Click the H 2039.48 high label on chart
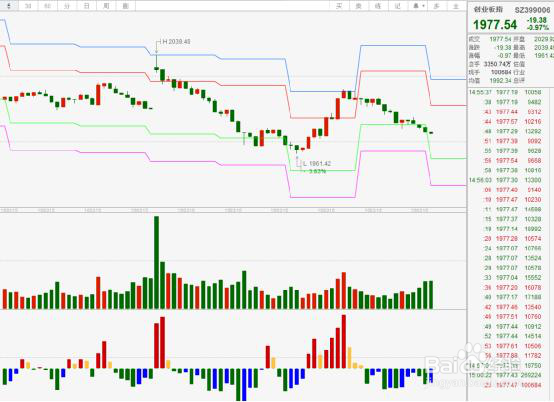Screen dimensions: 554x402 pos(176,42)
